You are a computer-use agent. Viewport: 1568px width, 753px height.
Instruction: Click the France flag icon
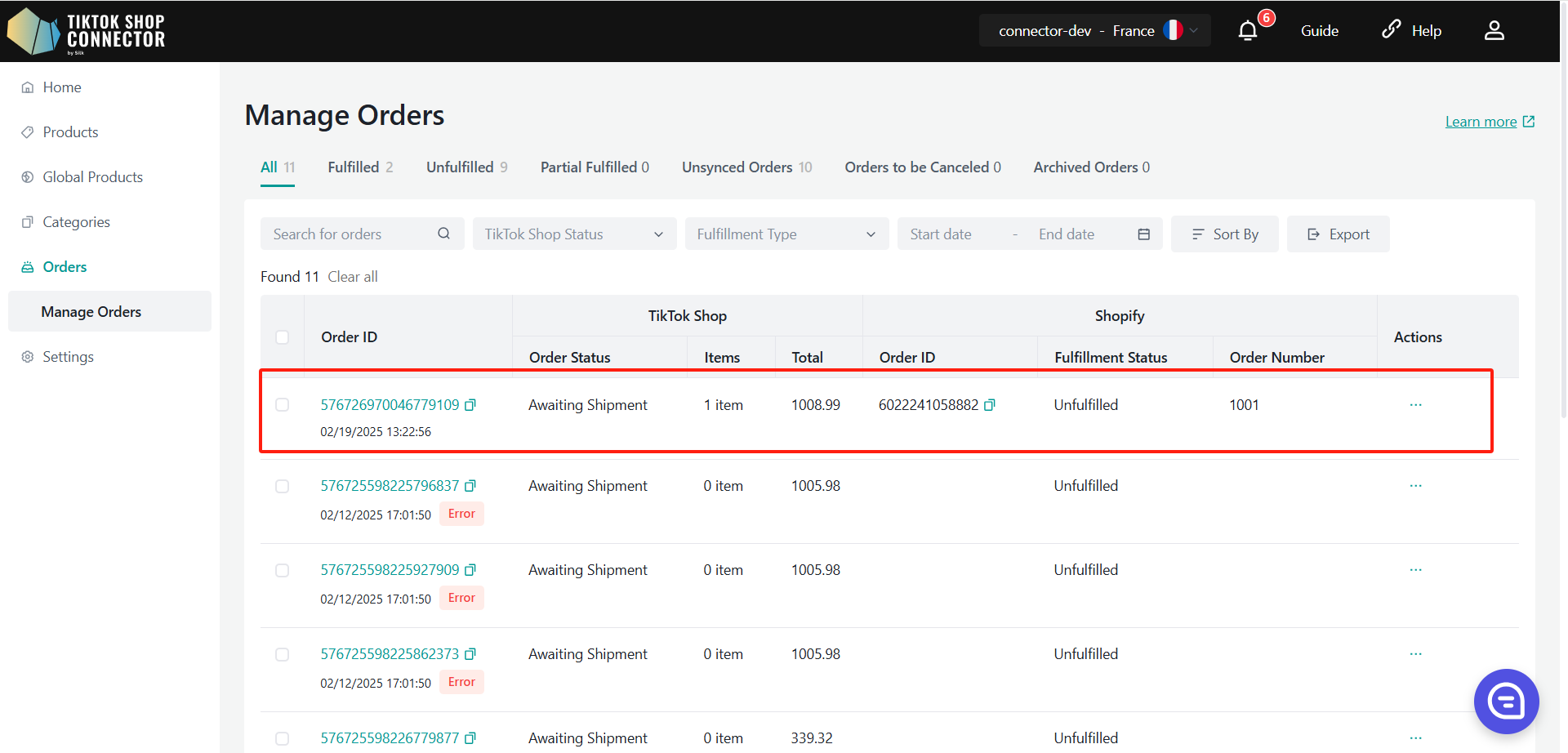click(1173, 30)
